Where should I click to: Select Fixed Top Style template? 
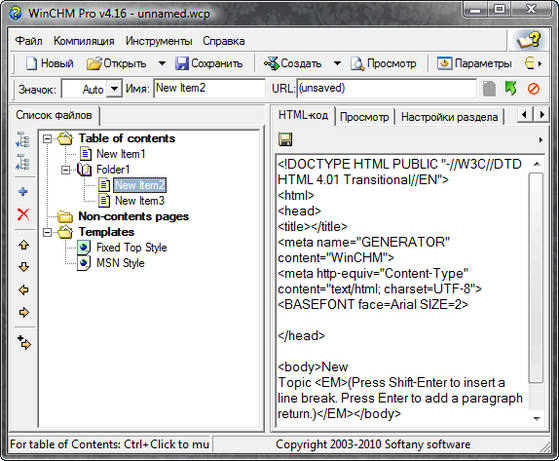[132, 247]
